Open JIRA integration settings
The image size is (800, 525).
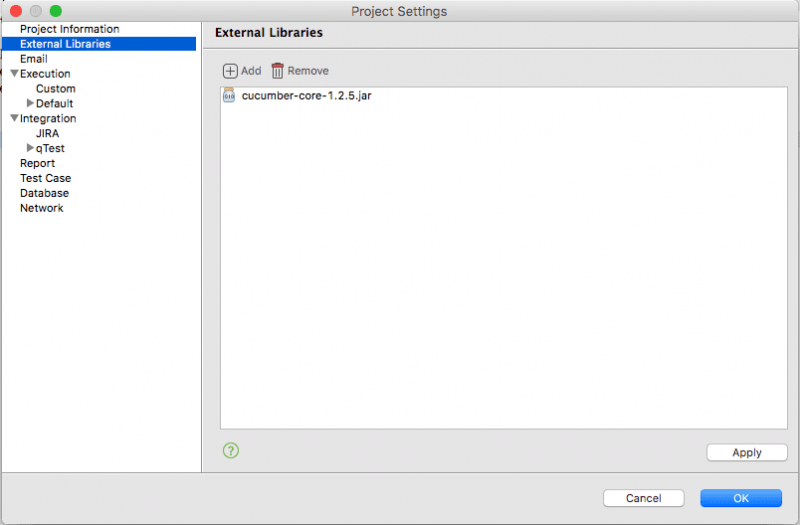pyautogui.click(x=47, y=133)
